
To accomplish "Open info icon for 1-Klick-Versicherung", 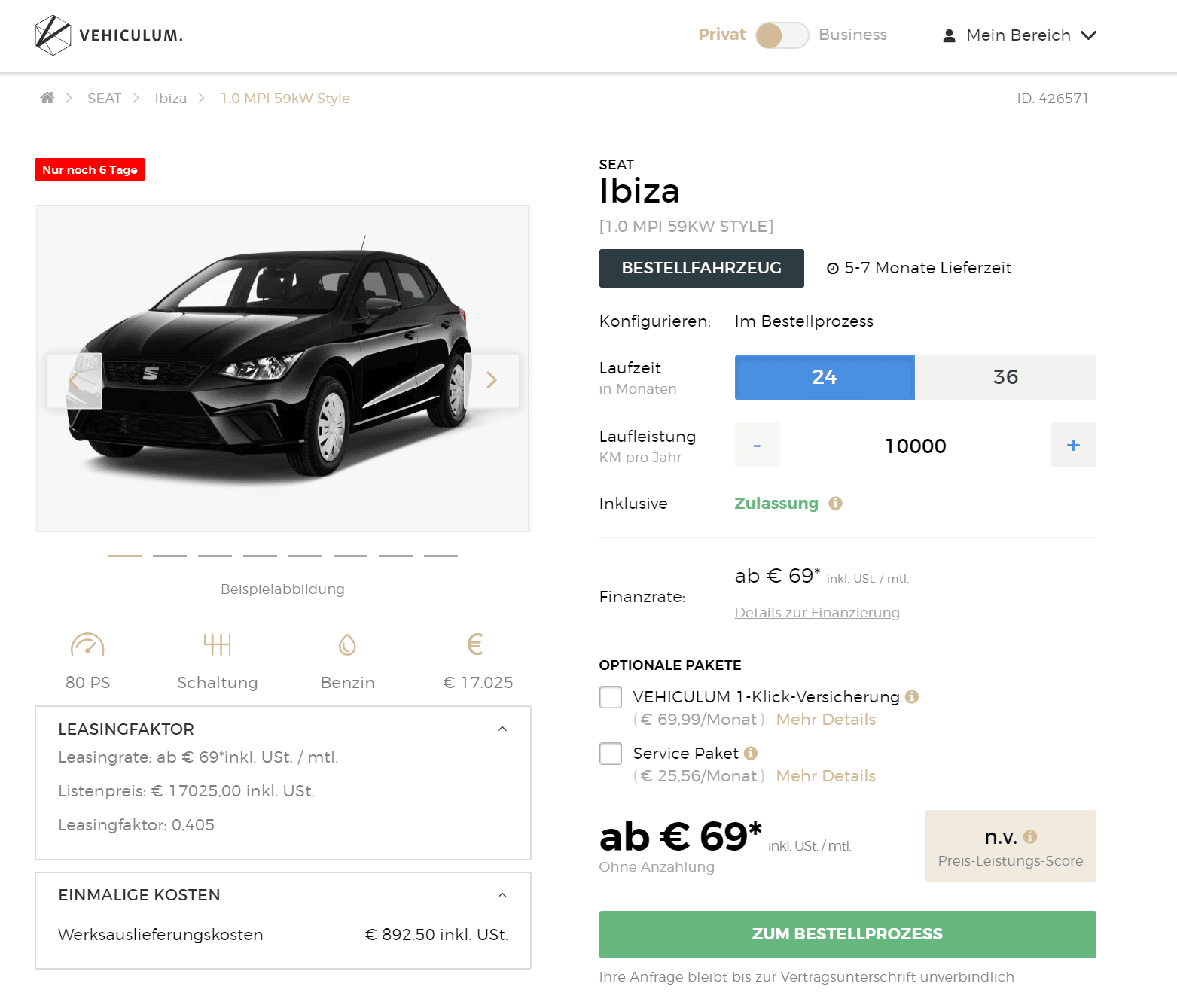I will point(912,696).
